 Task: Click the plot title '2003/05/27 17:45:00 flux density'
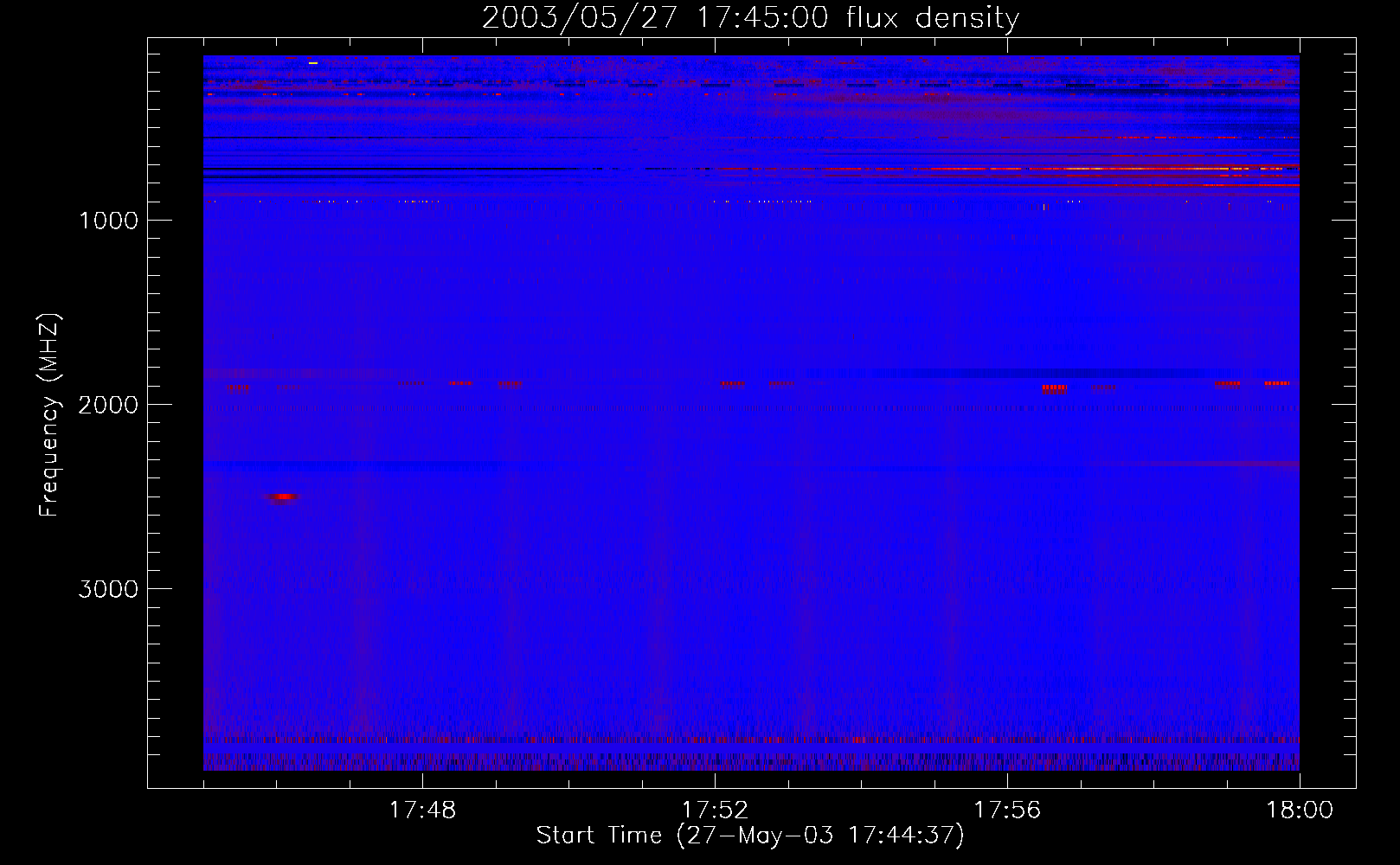click(750, 18)
